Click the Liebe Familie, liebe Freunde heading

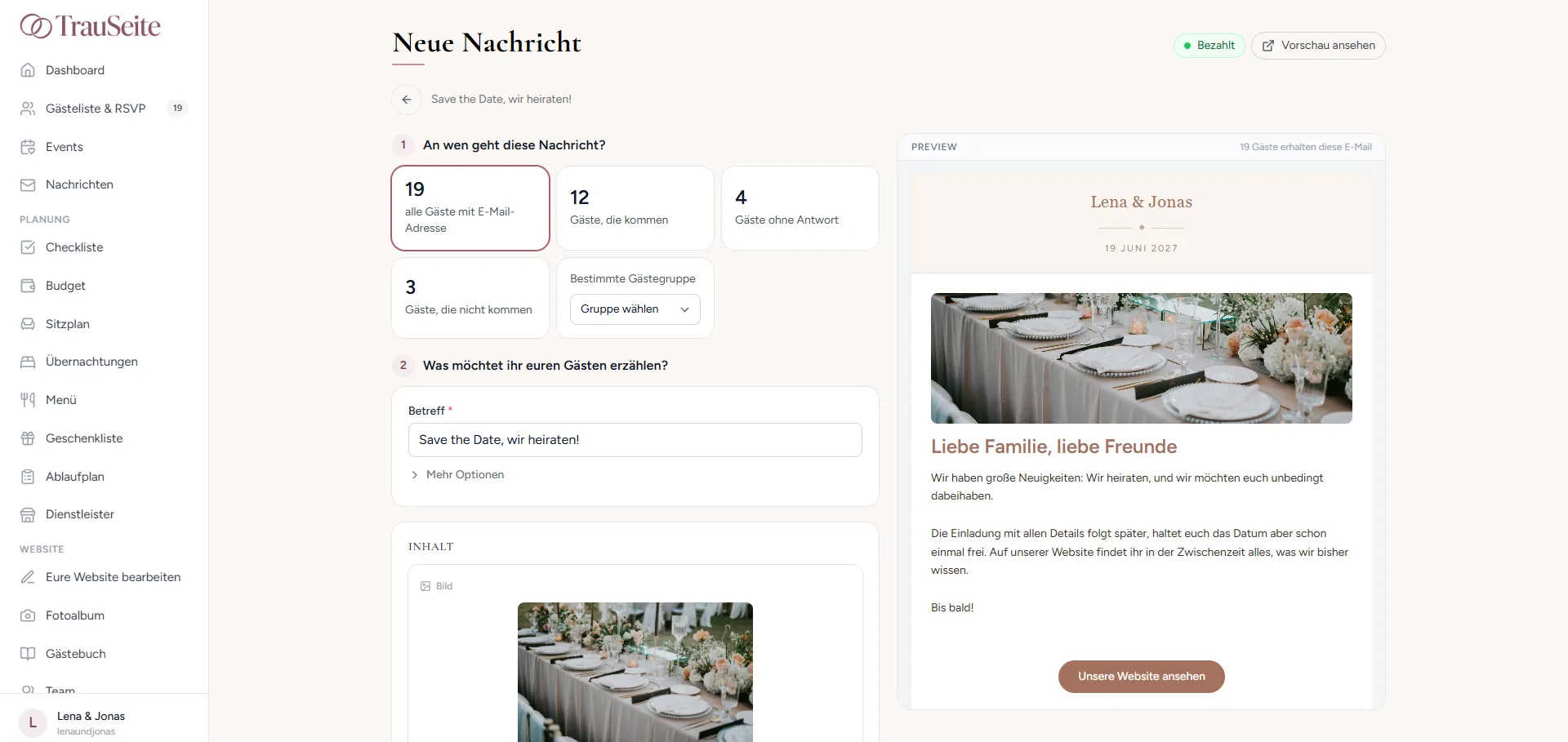1054,447
